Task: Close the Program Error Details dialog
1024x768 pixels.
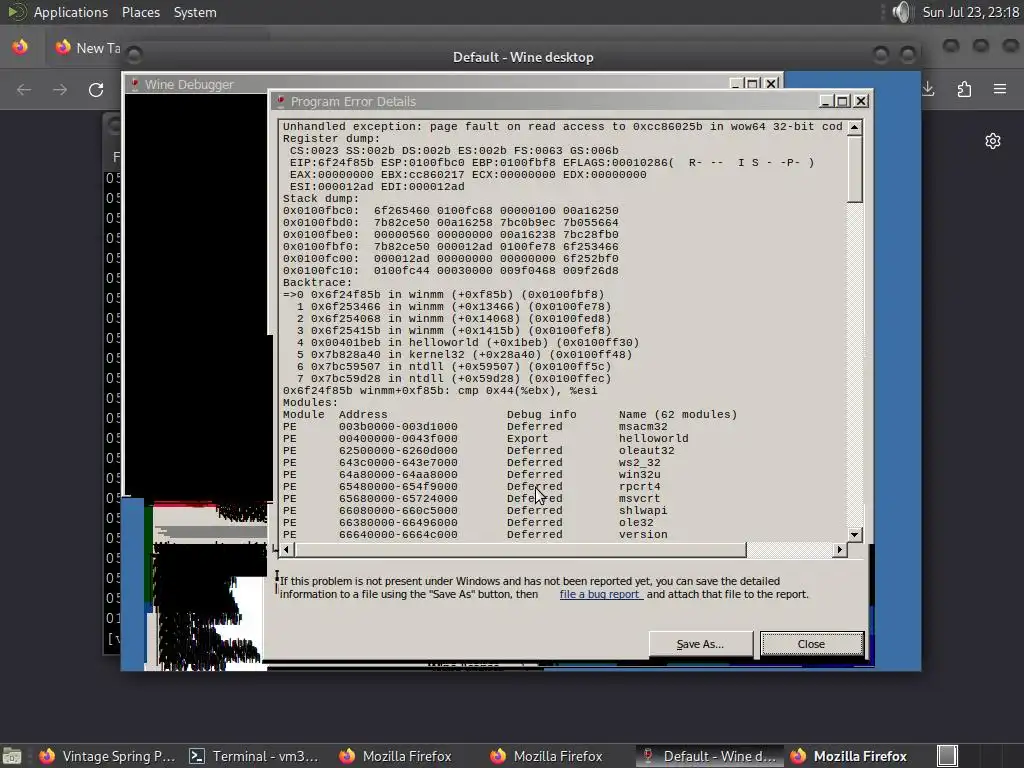Action: (x=812, y=644)
